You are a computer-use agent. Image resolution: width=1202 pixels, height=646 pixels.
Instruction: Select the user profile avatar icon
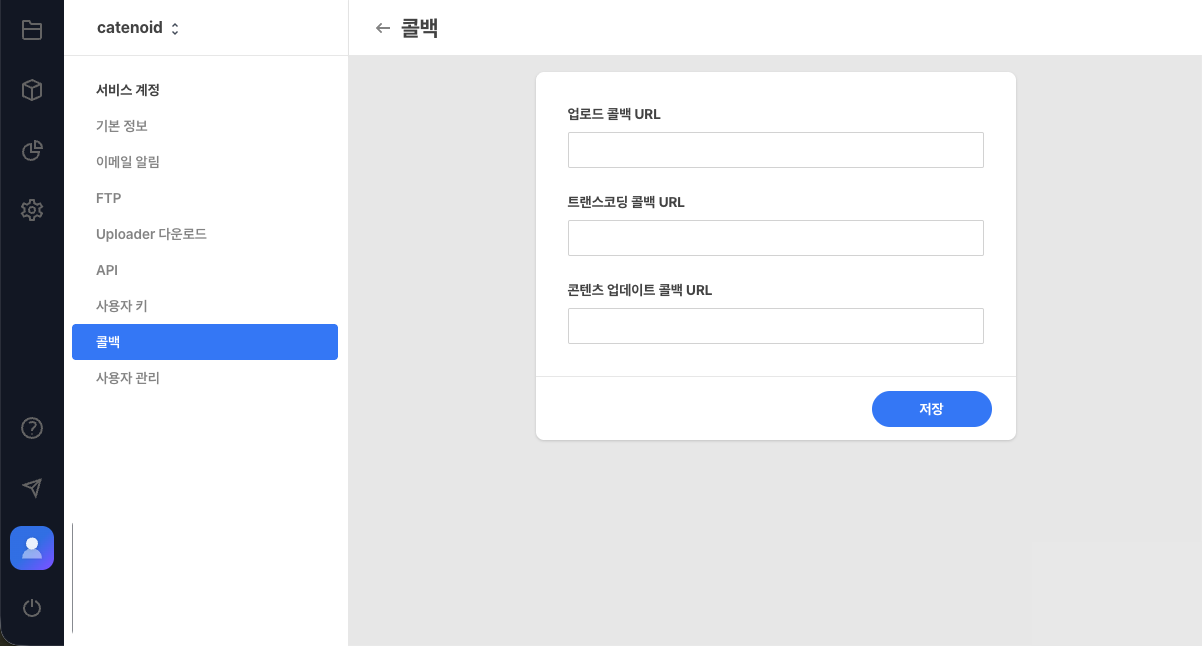(31, 548)
